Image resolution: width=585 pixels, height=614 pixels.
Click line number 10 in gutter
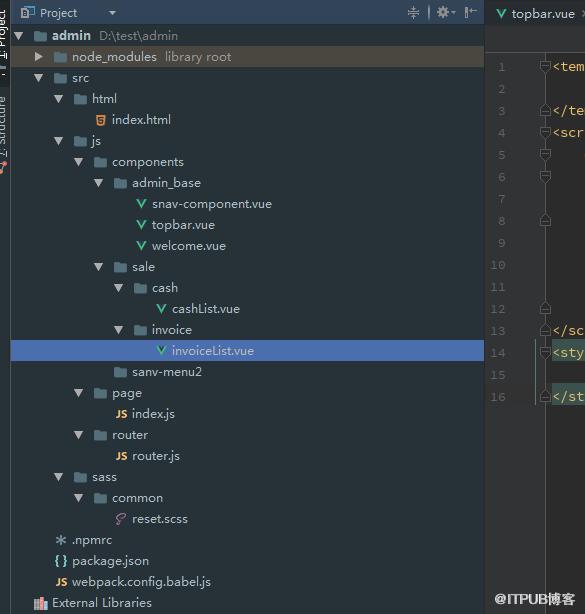(x=498, y=265)
